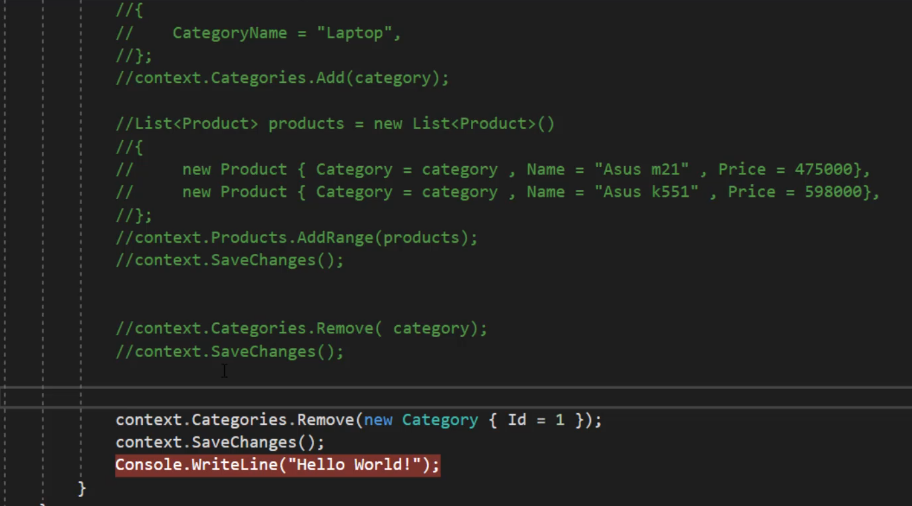Click the Price value 598000

tap(833, 192)
